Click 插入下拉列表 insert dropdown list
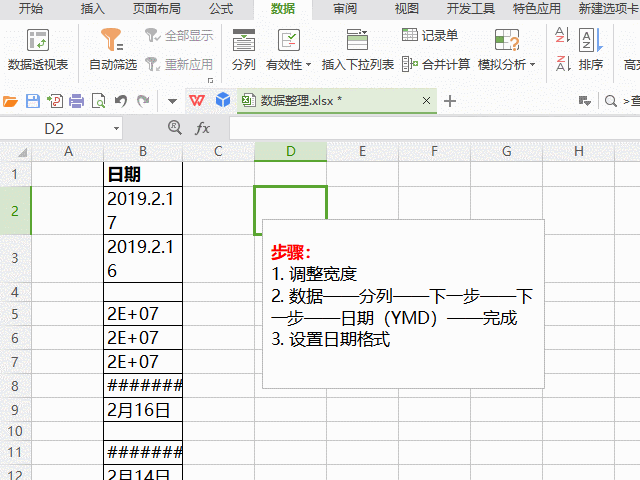Viewport: 640px width, 480px height. tap(358, 50)
